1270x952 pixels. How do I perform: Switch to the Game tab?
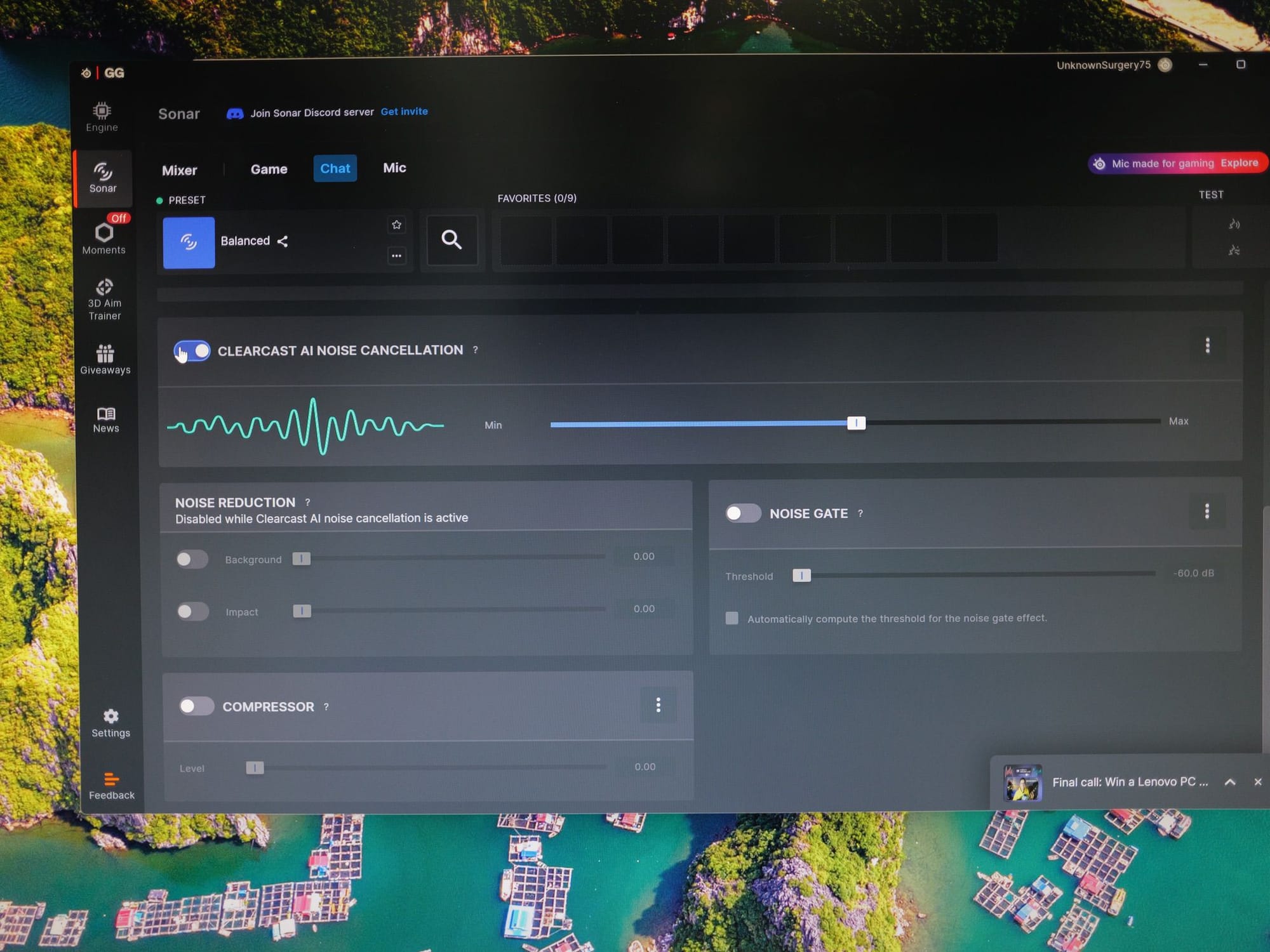269,169
